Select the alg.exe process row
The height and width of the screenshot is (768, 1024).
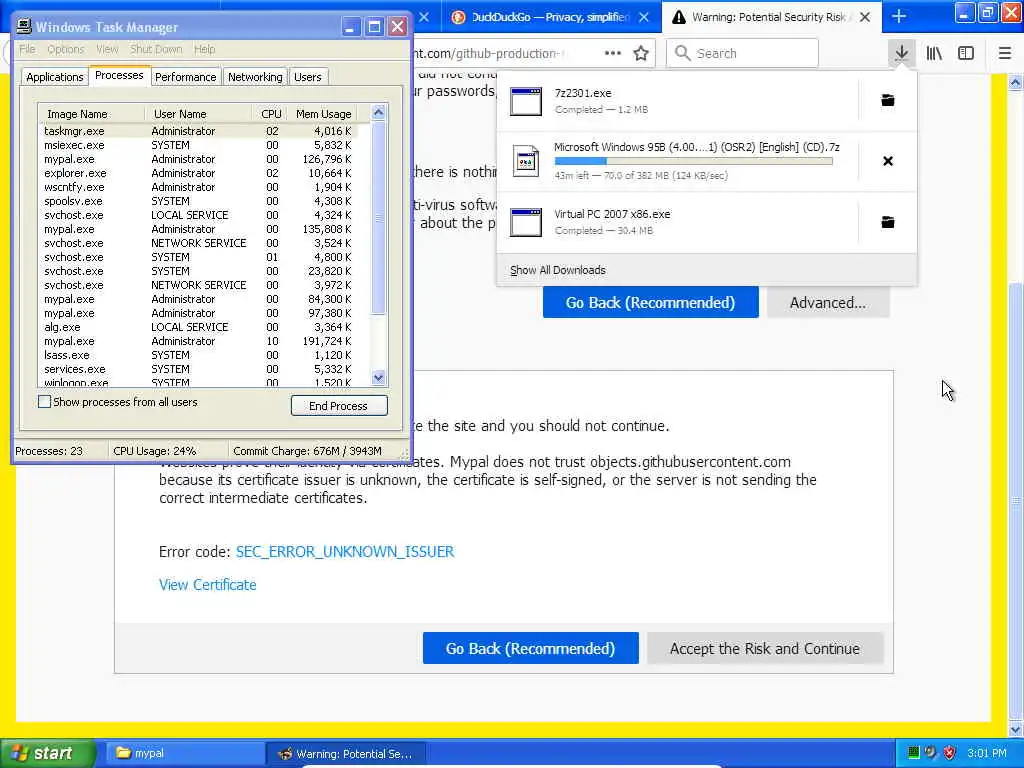click(199, 327)
